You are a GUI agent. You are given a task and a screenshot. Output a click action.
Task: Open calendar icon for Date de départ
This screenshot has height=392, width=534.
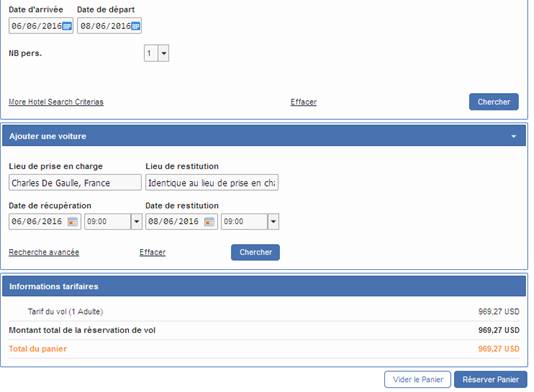(136, 26)
